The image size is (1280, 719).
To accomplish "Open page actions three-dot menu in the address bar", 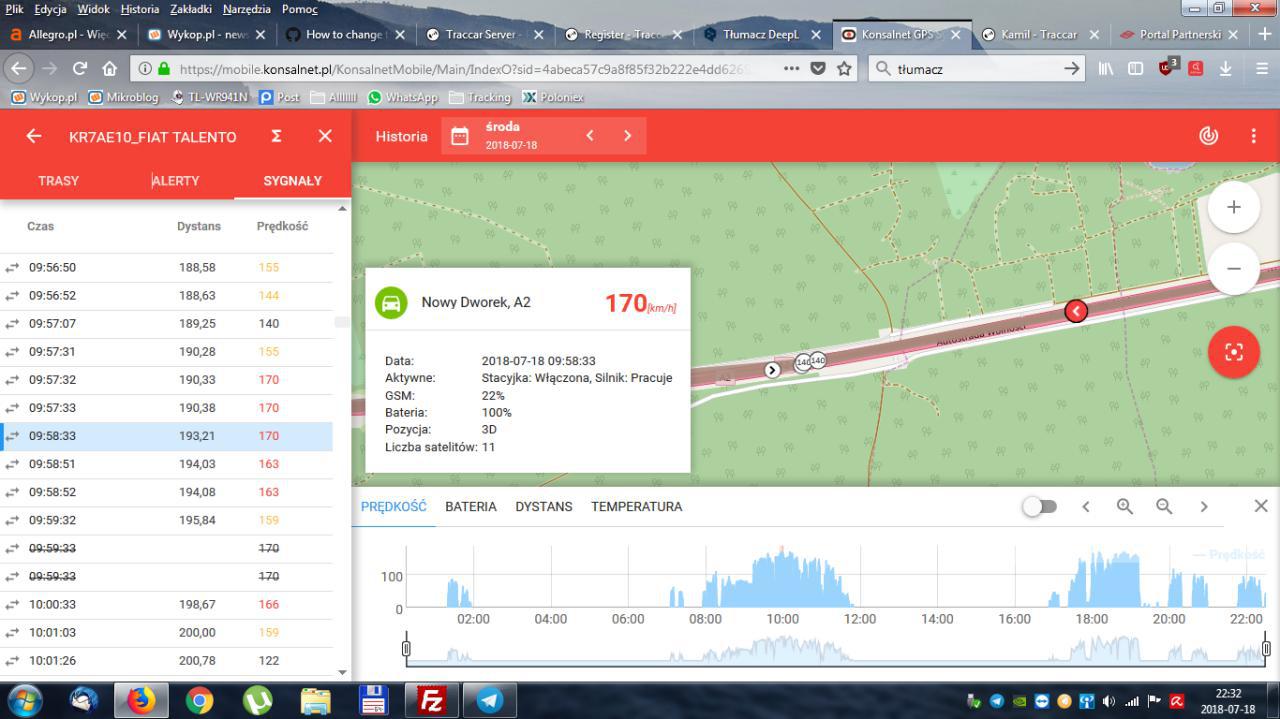I will (791, 69).
